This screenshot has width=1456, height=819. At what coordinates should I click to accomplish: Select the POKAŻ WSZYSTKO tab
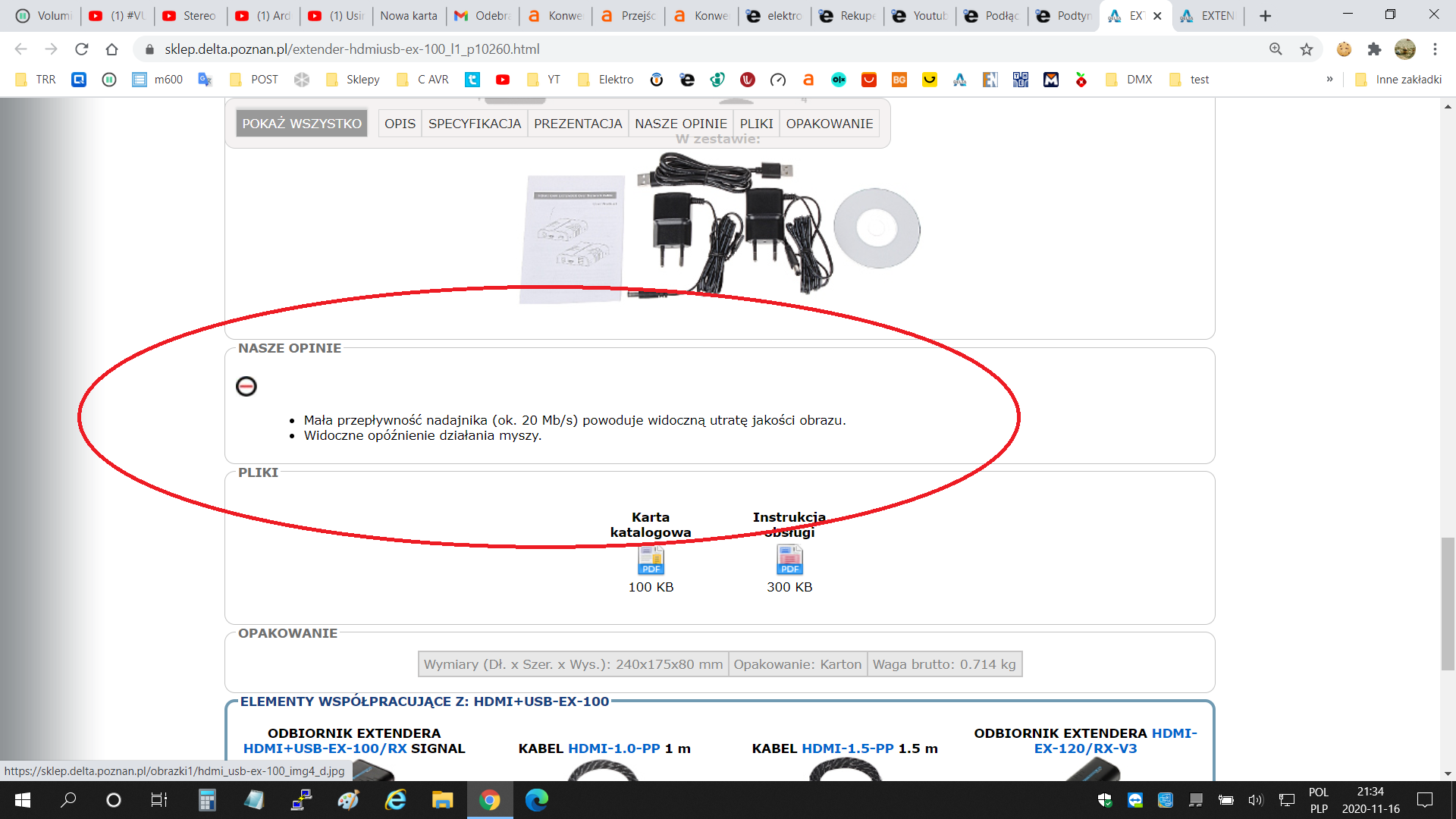(302, 124)
